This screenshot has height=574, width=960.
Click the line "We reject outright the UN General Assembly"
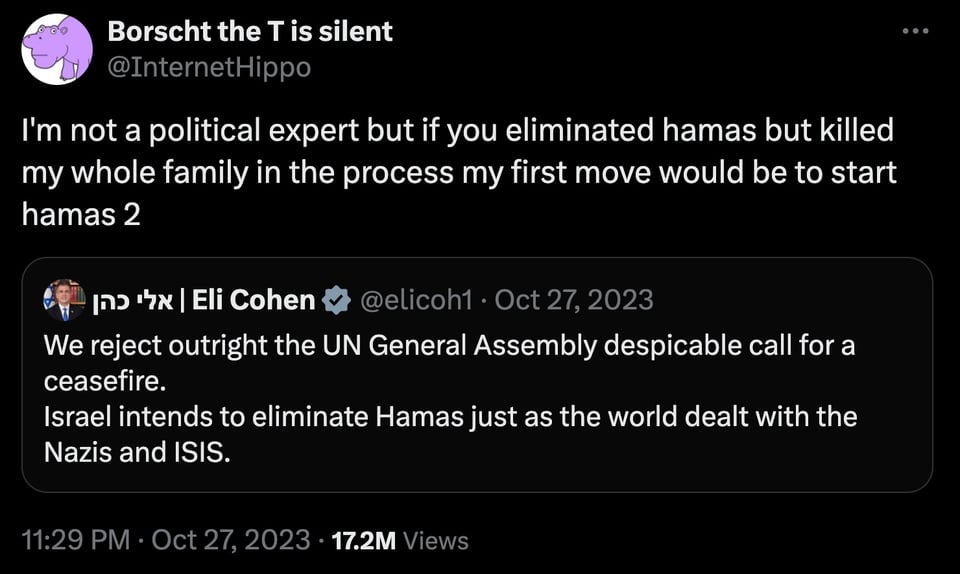(300, 346)
